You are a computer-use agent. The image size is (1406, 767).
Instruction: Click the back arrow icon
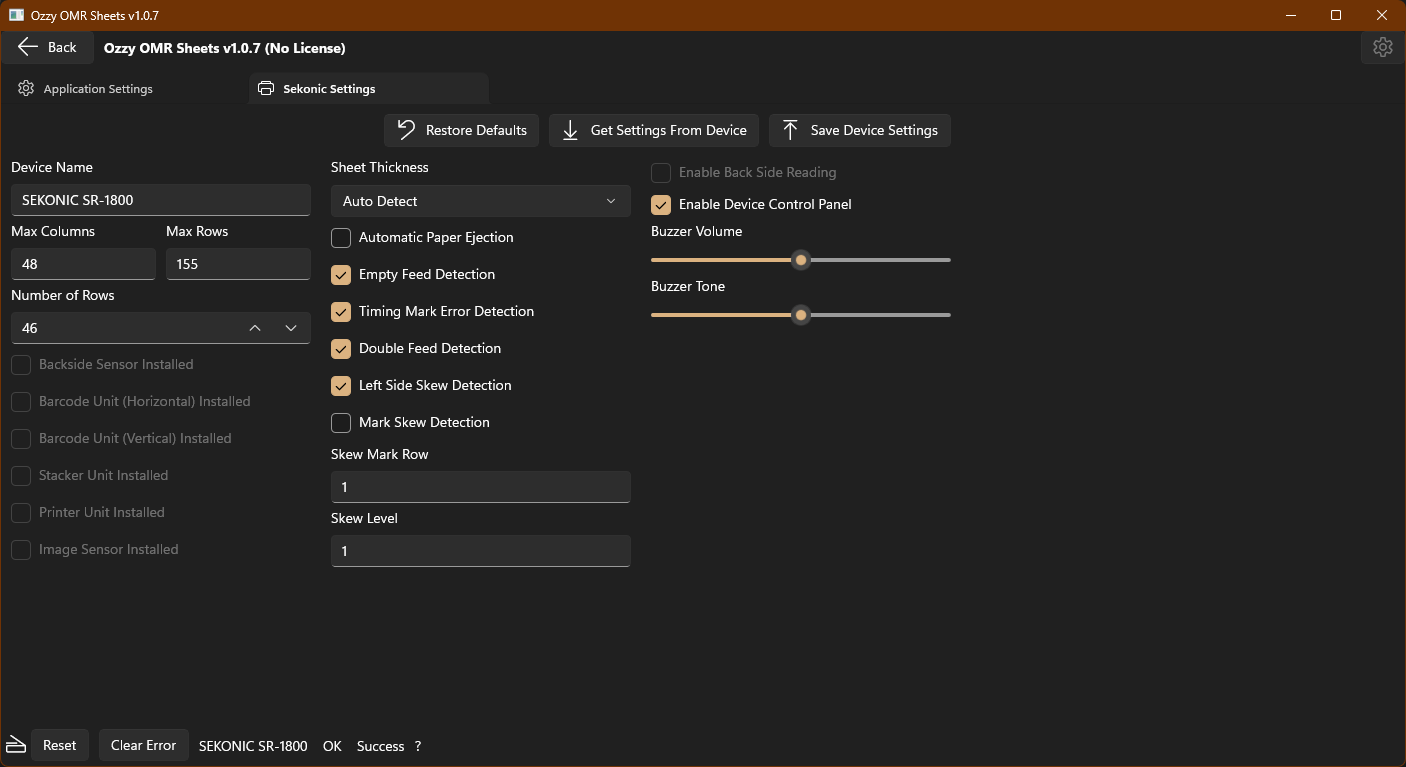(x=28, y=47)
